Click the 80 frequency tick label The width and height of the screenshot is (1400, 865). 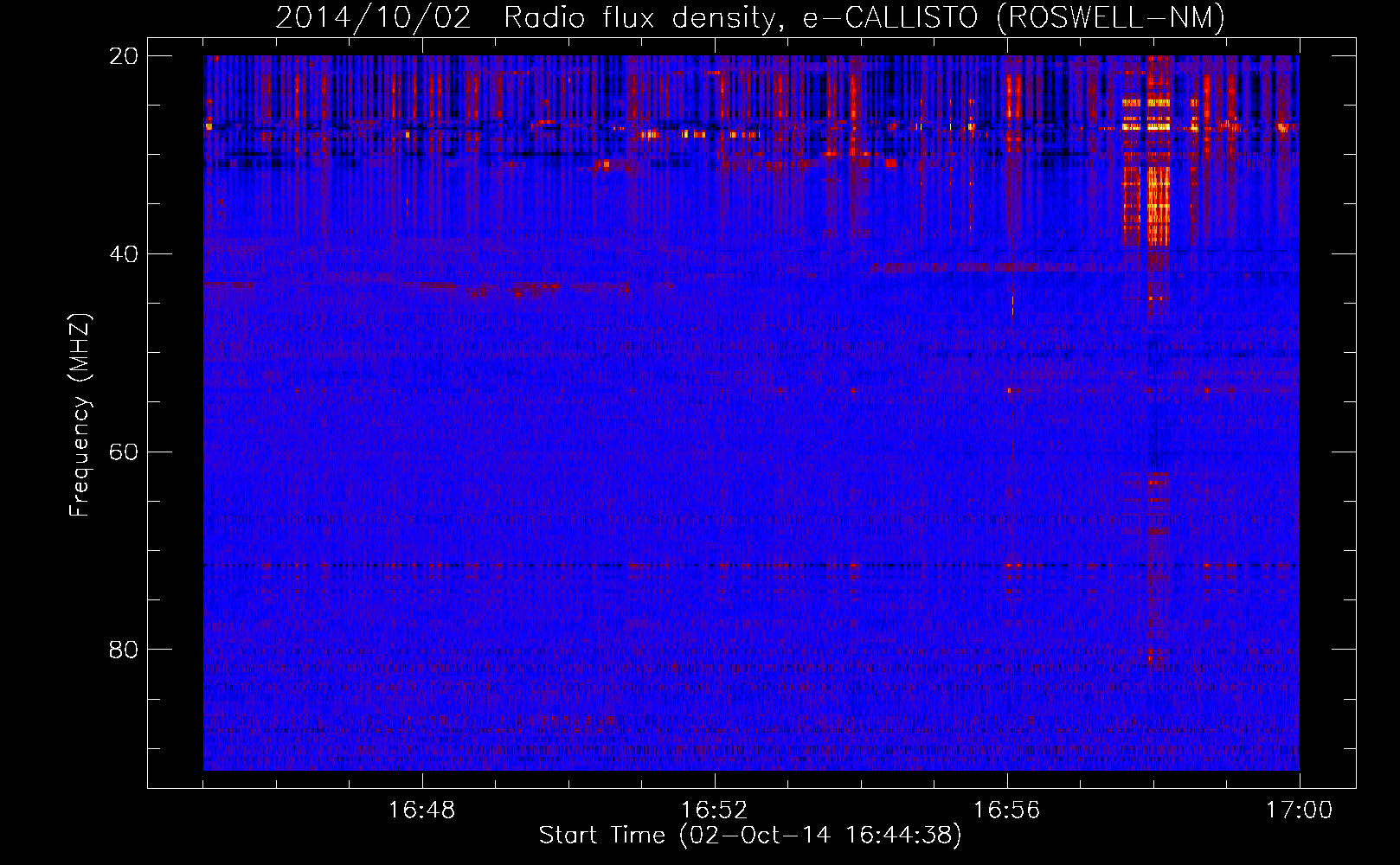coord(124,650)
